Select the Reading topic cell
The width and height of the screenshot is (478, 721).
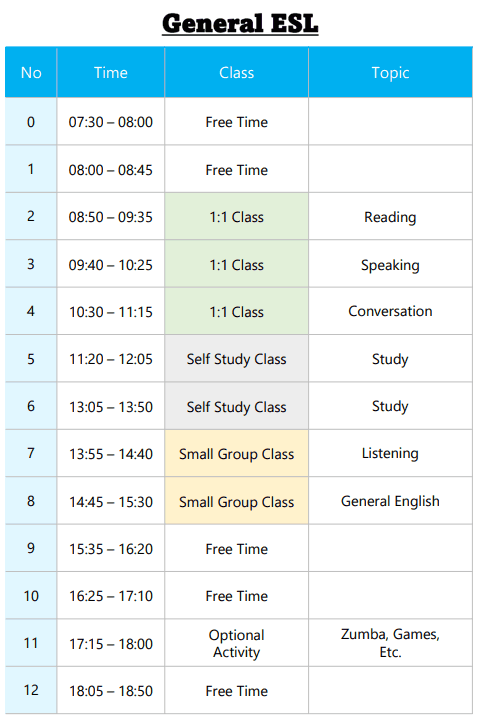point(390,217)
